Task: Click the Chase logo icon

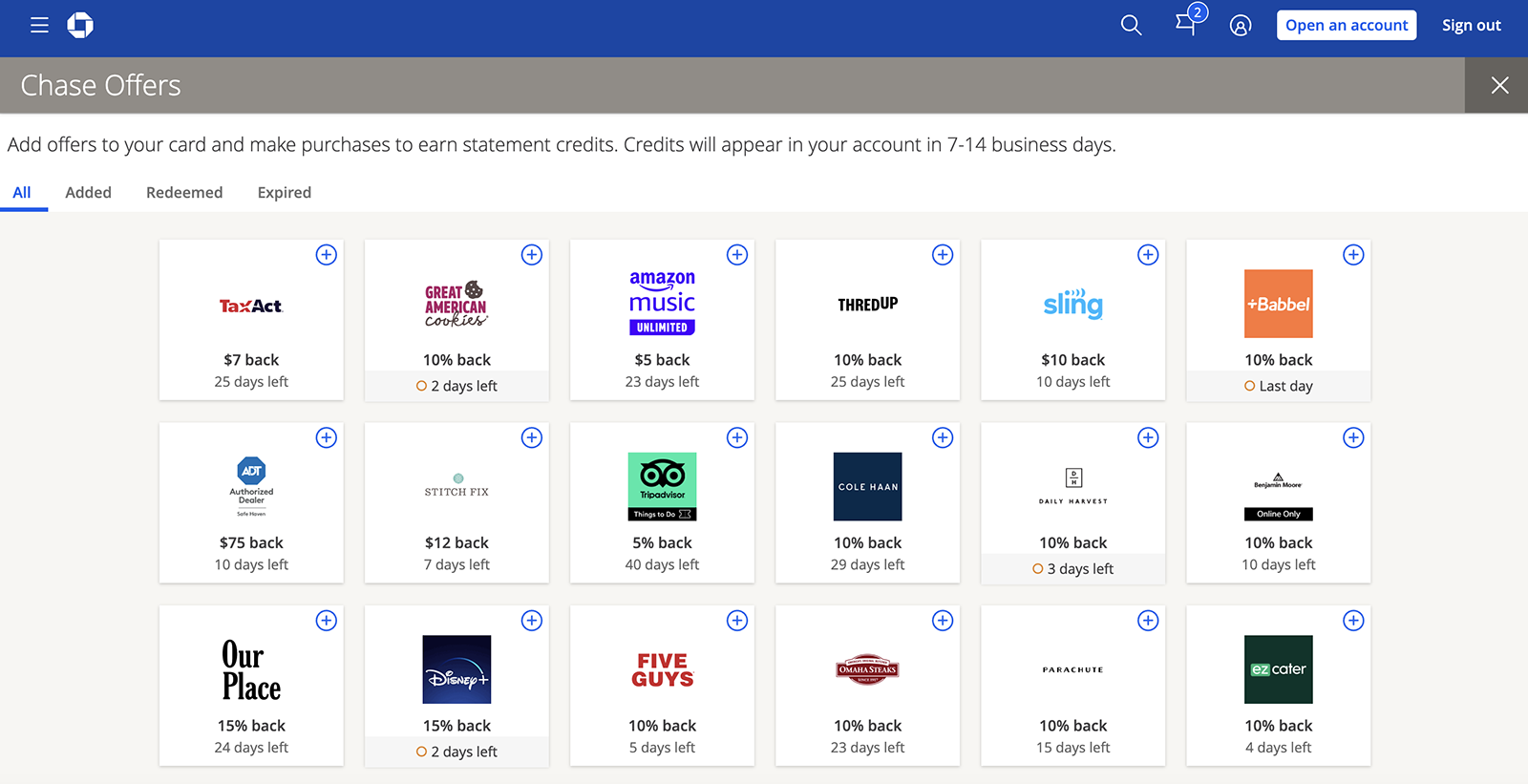Action: point(80,26)
